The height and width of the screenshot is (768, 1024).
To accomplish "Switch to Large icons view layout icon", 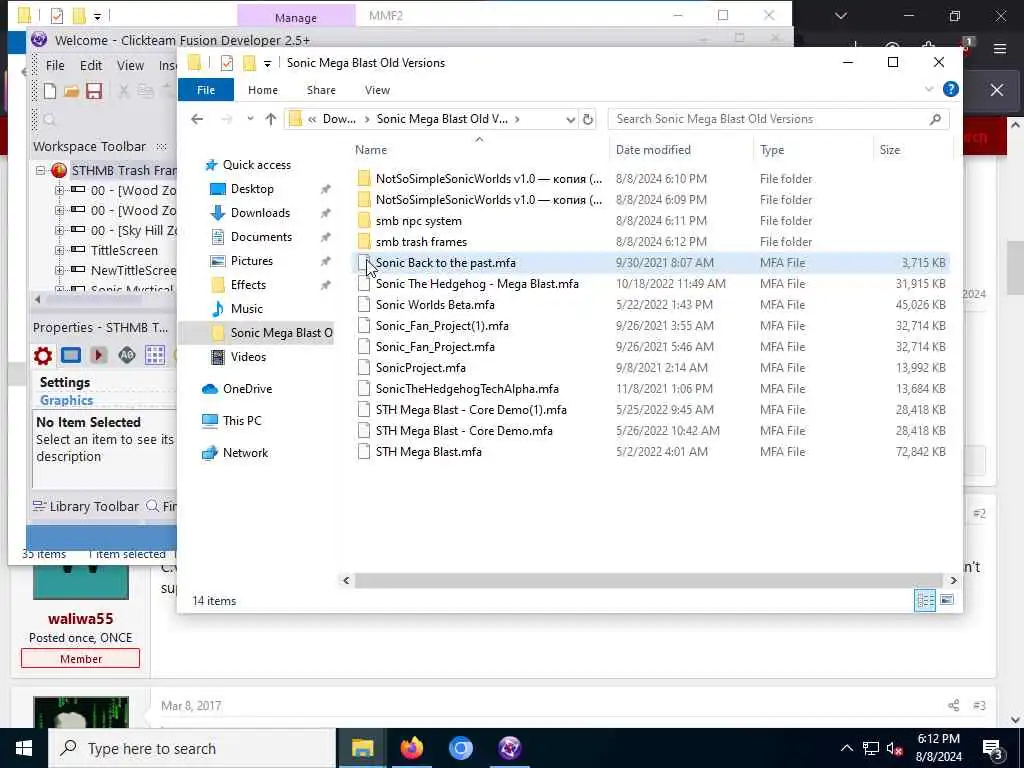I will pyautogui.click(x=947, y=600).
